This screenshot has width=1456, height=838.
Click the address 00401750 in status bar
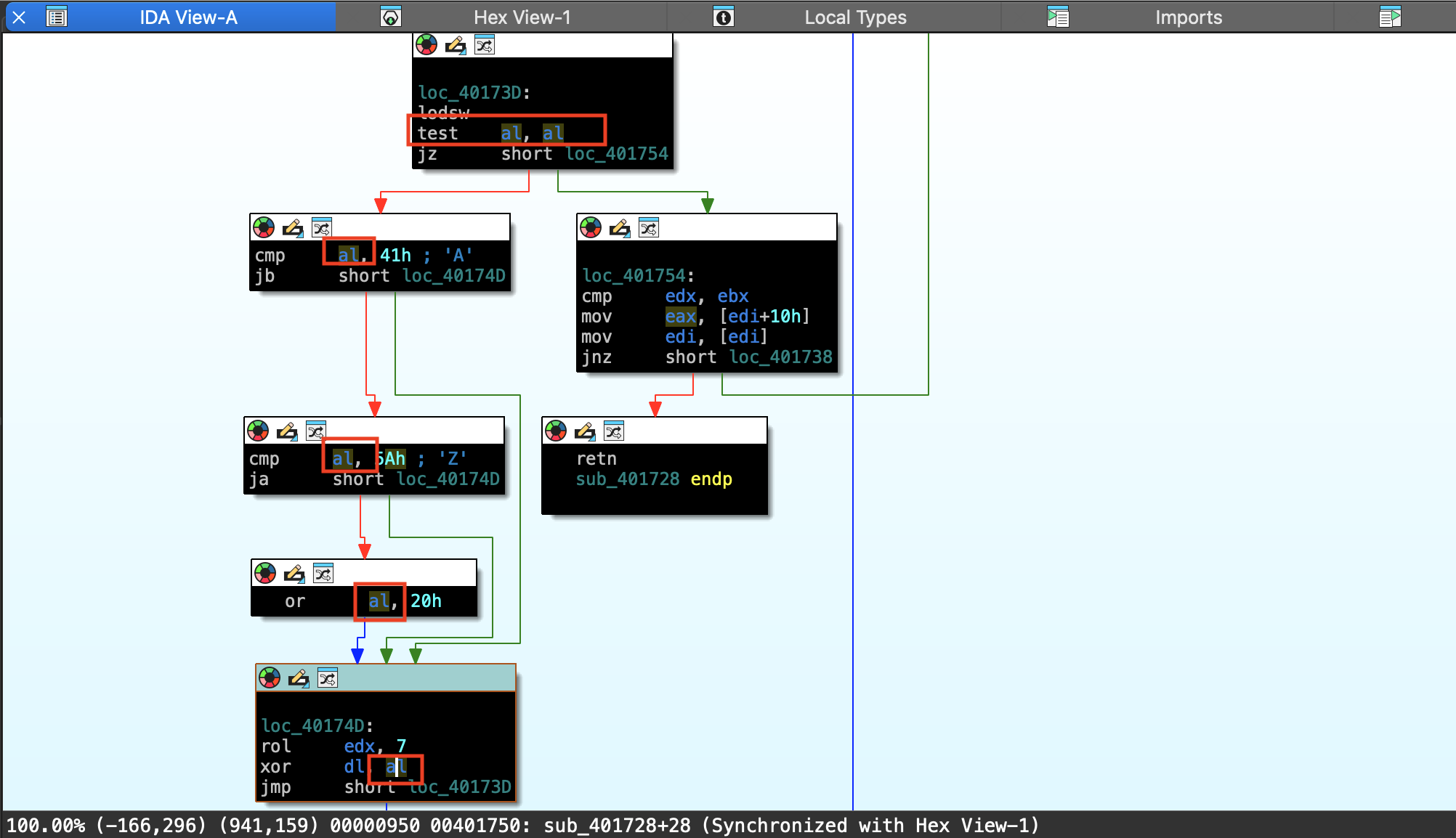(x=480, y=826)
